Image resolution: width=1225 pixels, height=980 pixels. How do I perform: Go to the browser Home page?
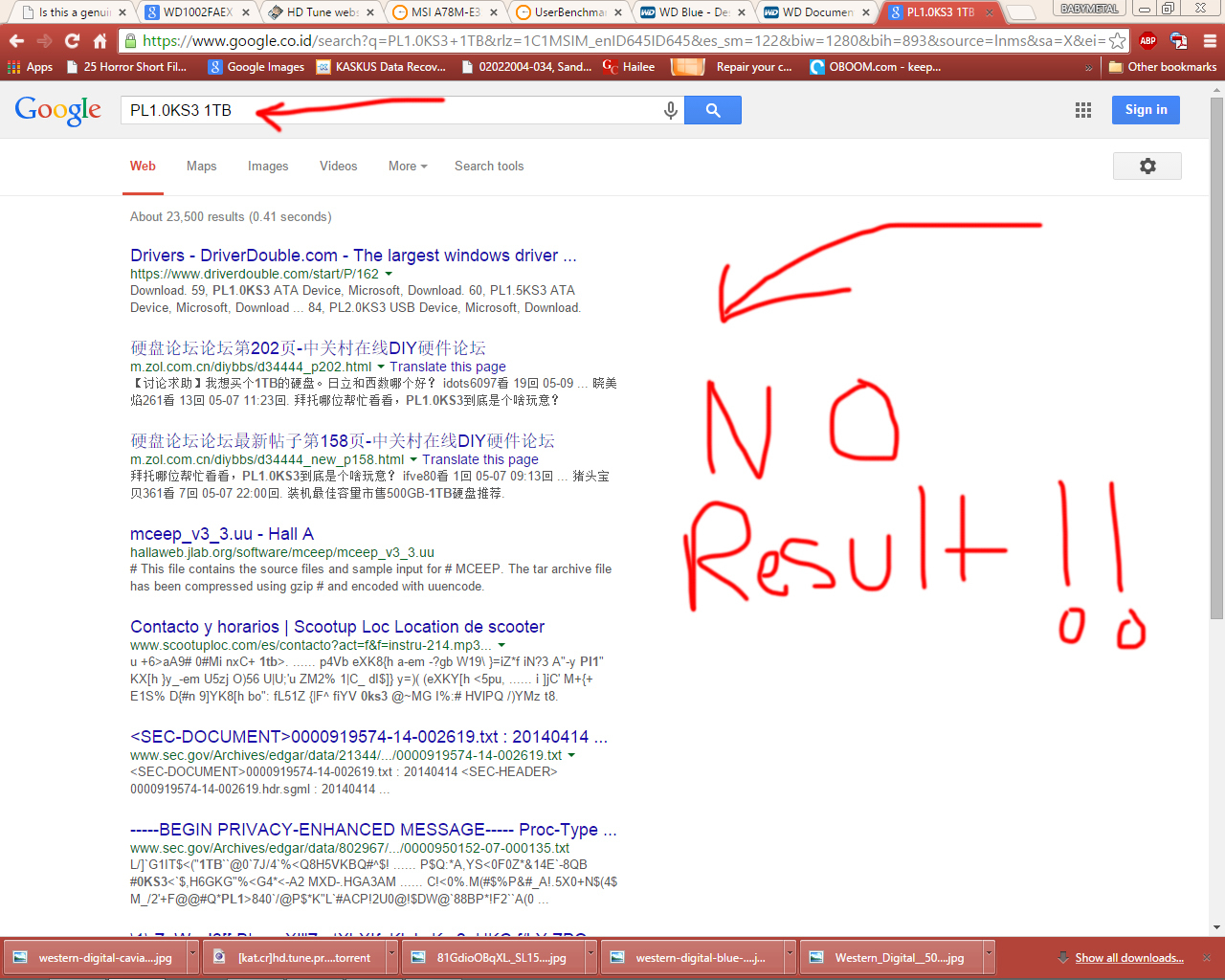[100, 41]
